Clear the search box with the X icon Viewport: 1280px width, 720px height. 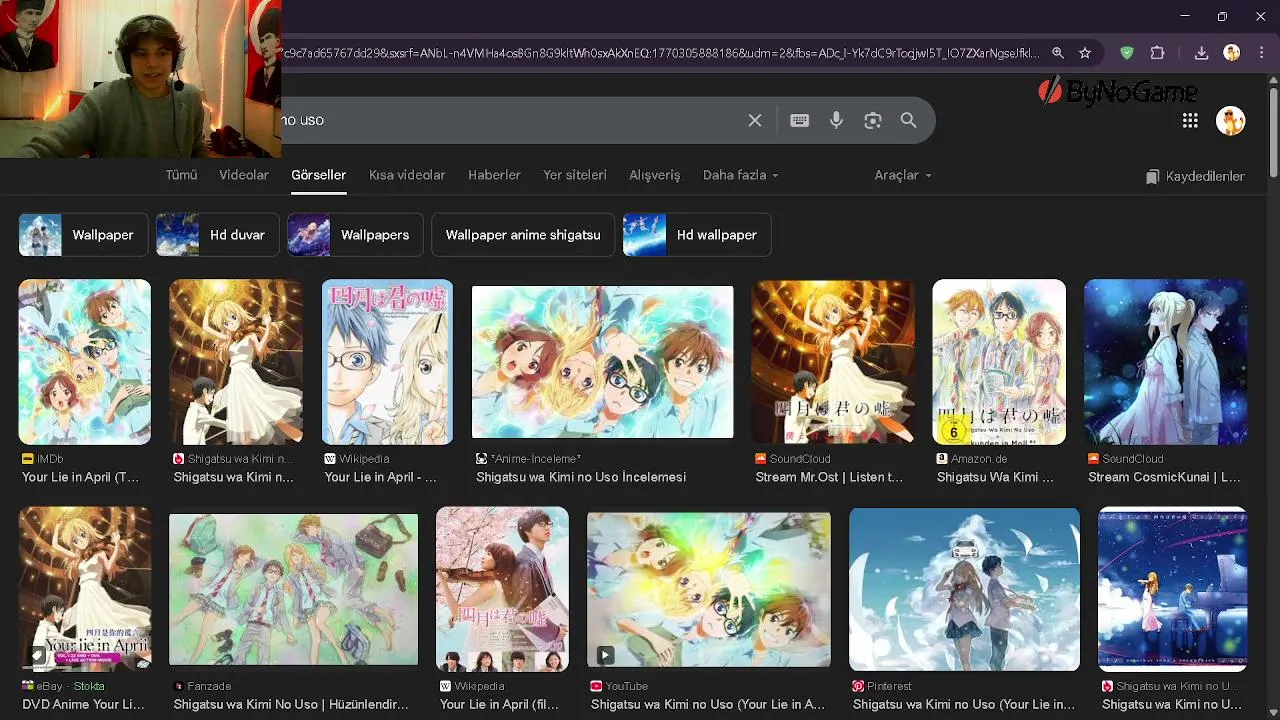[x=755, y=120]
